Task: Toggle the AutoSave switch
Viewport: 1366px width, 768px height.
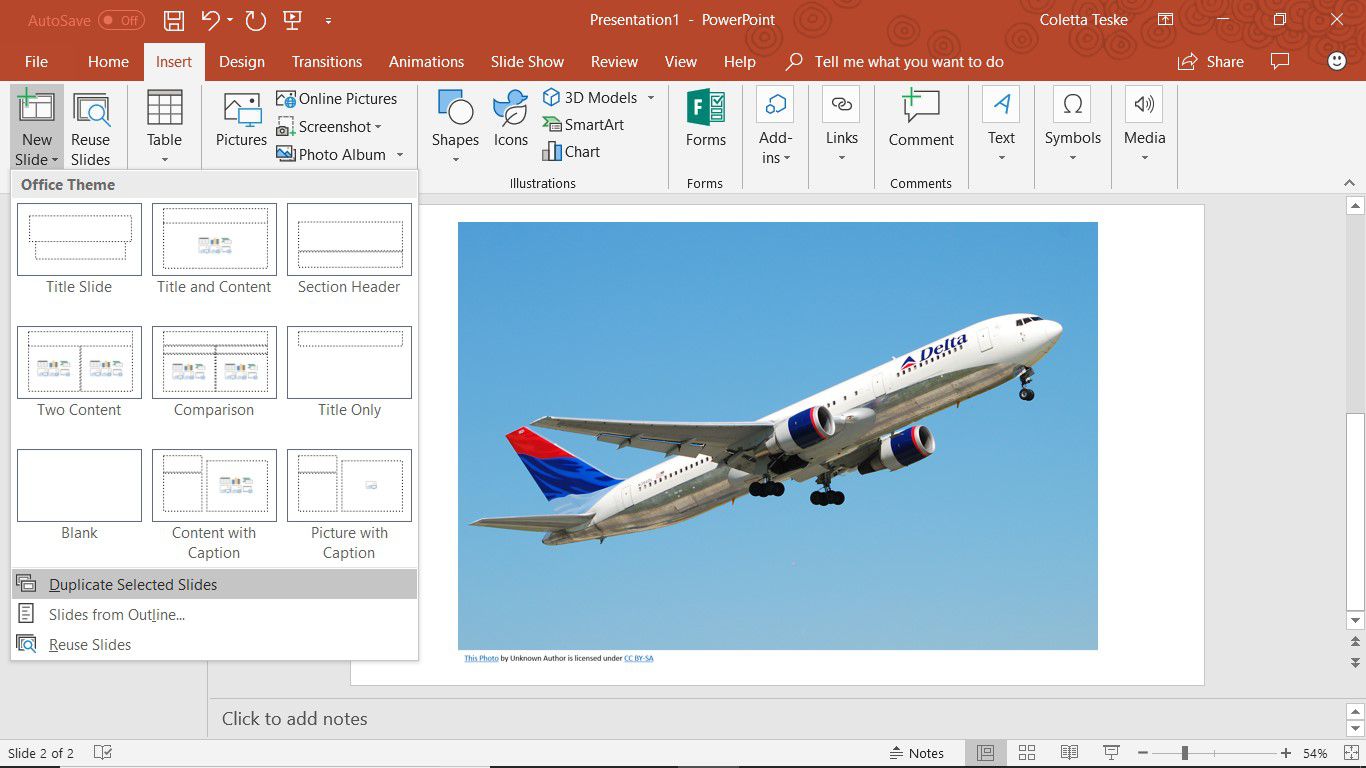Action: tap(121, 20)
